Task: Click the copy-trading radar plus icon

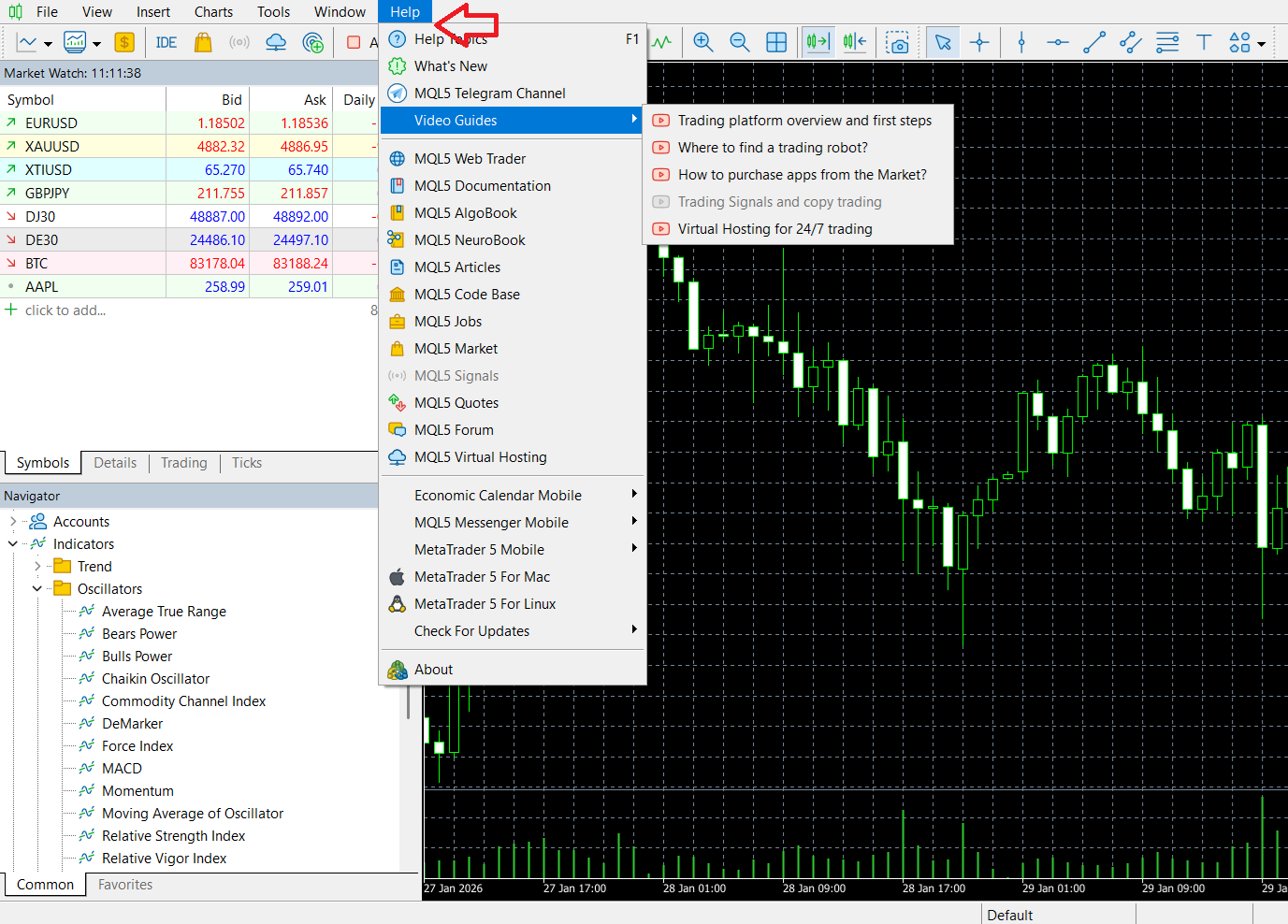Action: click(313, 42)
